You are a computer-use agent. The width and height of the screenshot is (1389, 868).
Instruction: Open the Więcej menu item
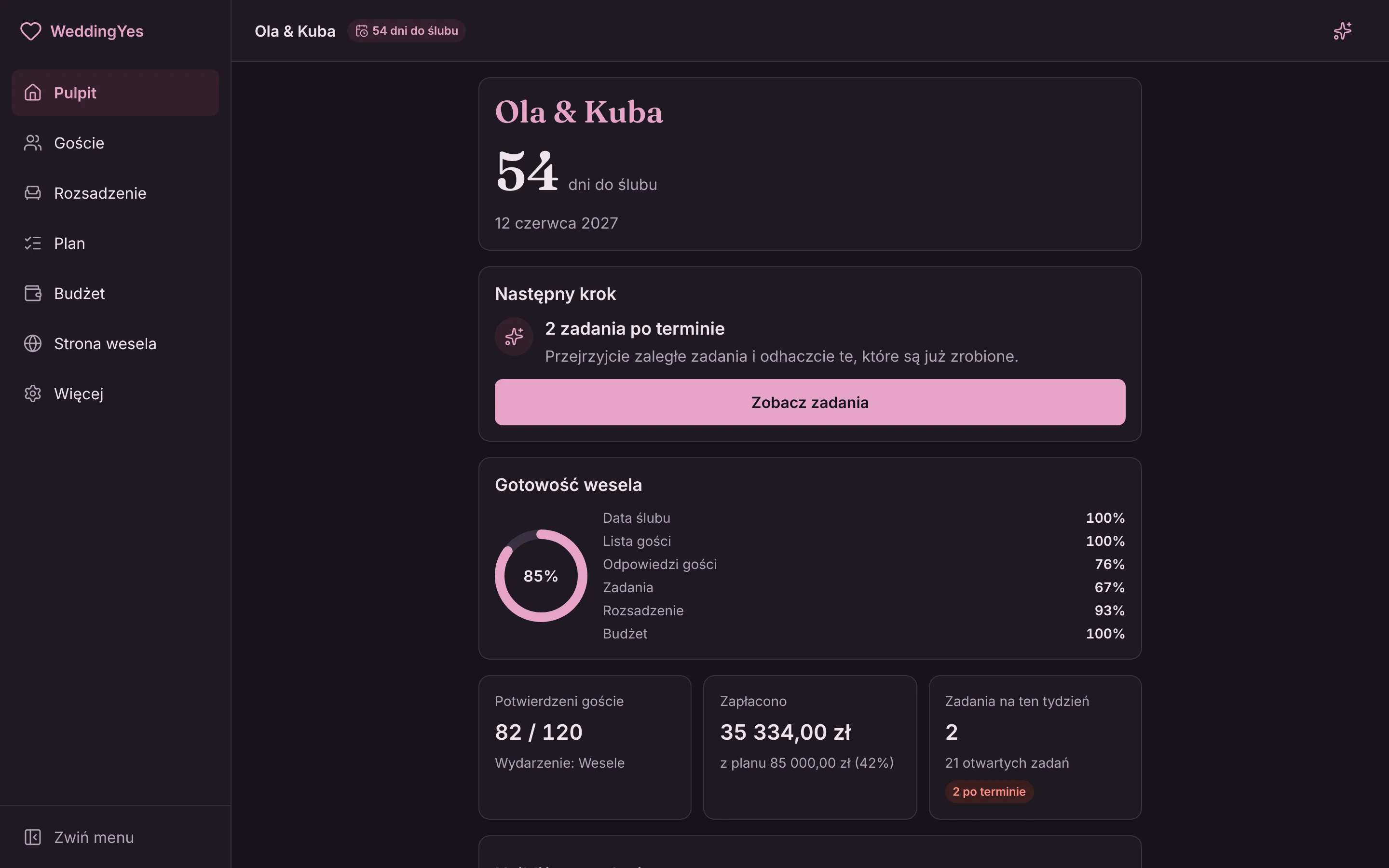(115, 394)
